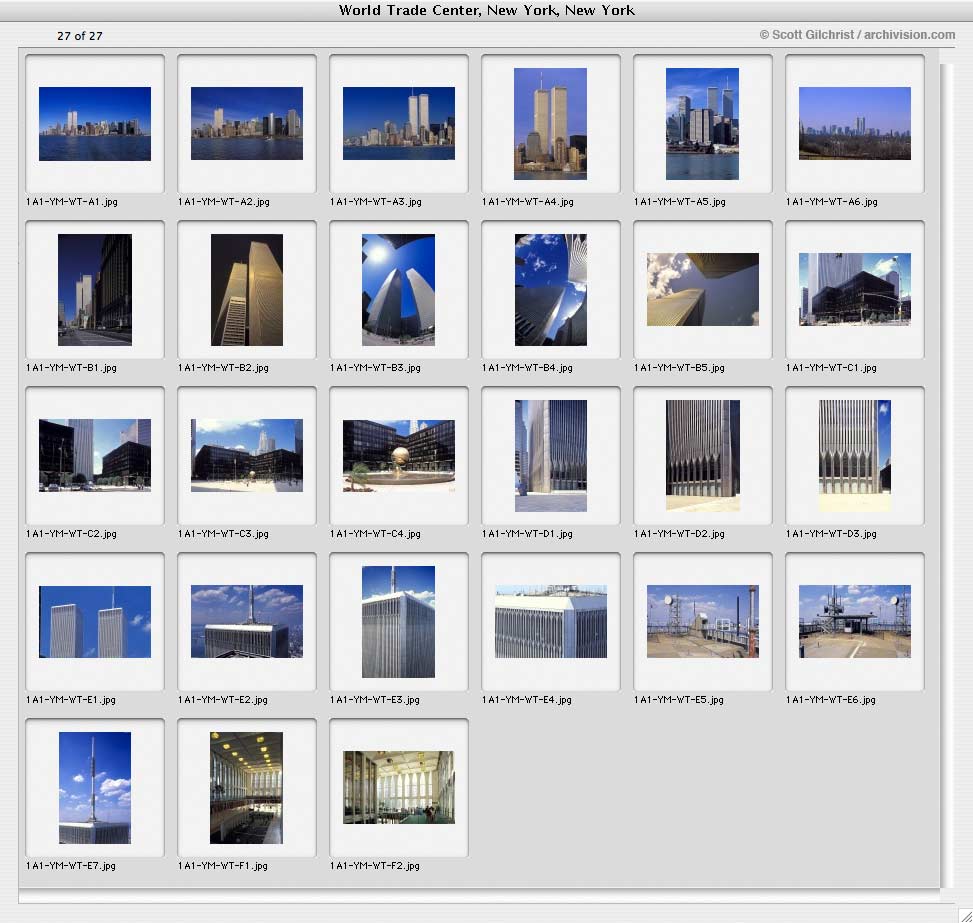Screen dimensions: 973x923
Task: Click the filename label 1A1-YM-WT-B3.jpg
Action: coord(375,367)
